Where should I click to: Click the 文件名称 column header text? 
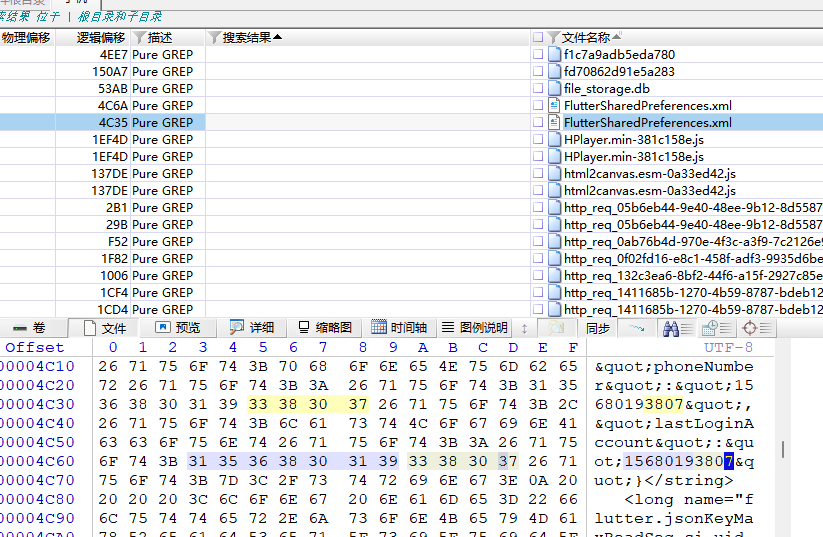coord(586,38)
